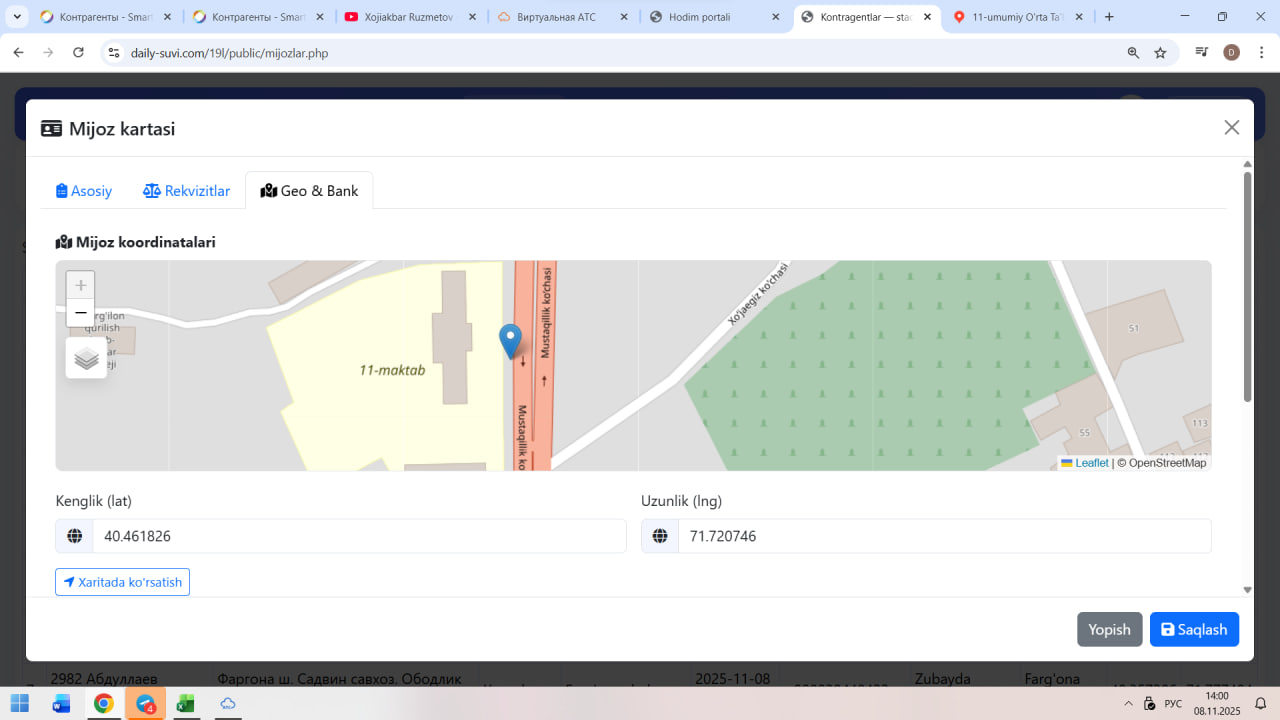Viewport: 1280px width, 720px height.
Task: Switch to the Rekvizitlar tab
Action: pyautogui.click(x=187, y=191)
